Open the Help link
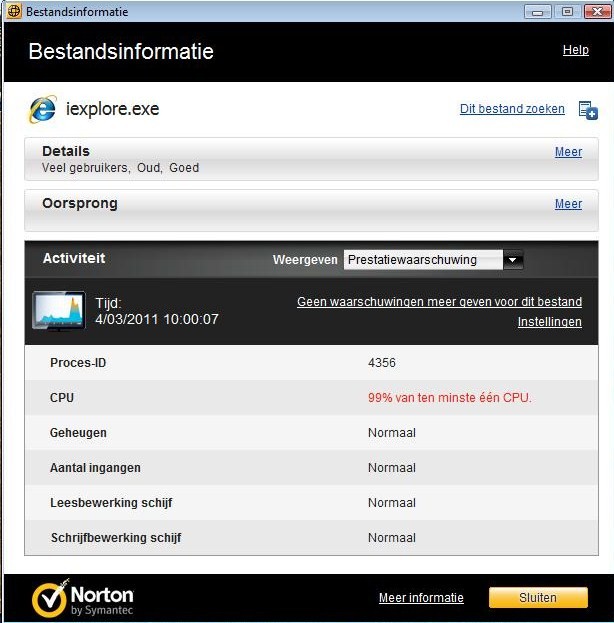Image resolution: width=614 pixels, height=623 pixels. pos(575,50)
